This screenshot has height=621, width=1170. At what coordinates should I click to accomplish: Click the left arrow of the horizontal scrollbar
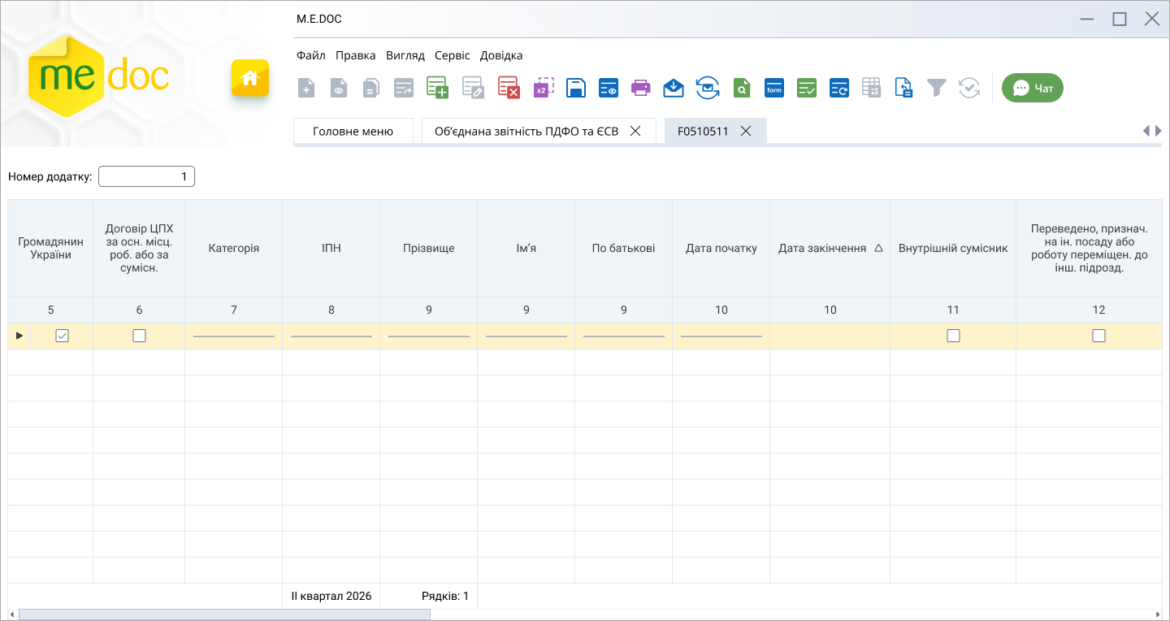click(11, 614)
